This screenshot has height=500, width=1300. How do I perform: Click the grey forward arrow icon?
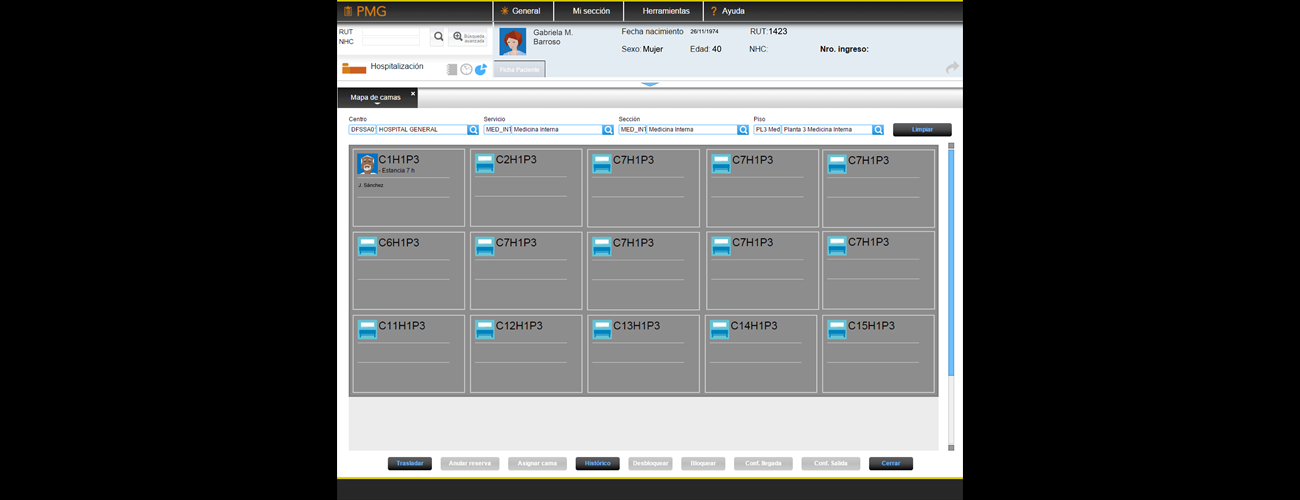click(952, 67)
